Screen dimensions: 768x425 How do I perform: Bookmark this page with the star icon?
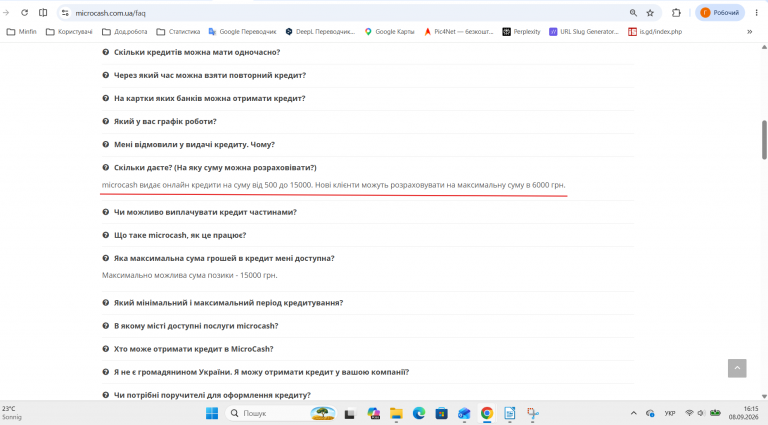(650, 13)
